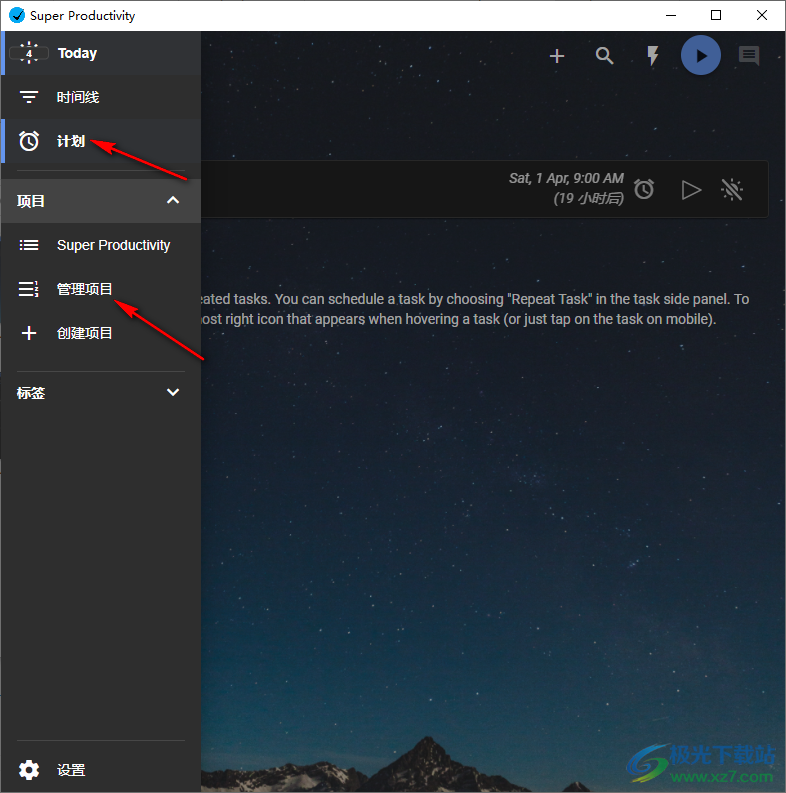Select 计划 in the side navigation
The width and height of the screenshot is (786, 793).
pos(70,141)
